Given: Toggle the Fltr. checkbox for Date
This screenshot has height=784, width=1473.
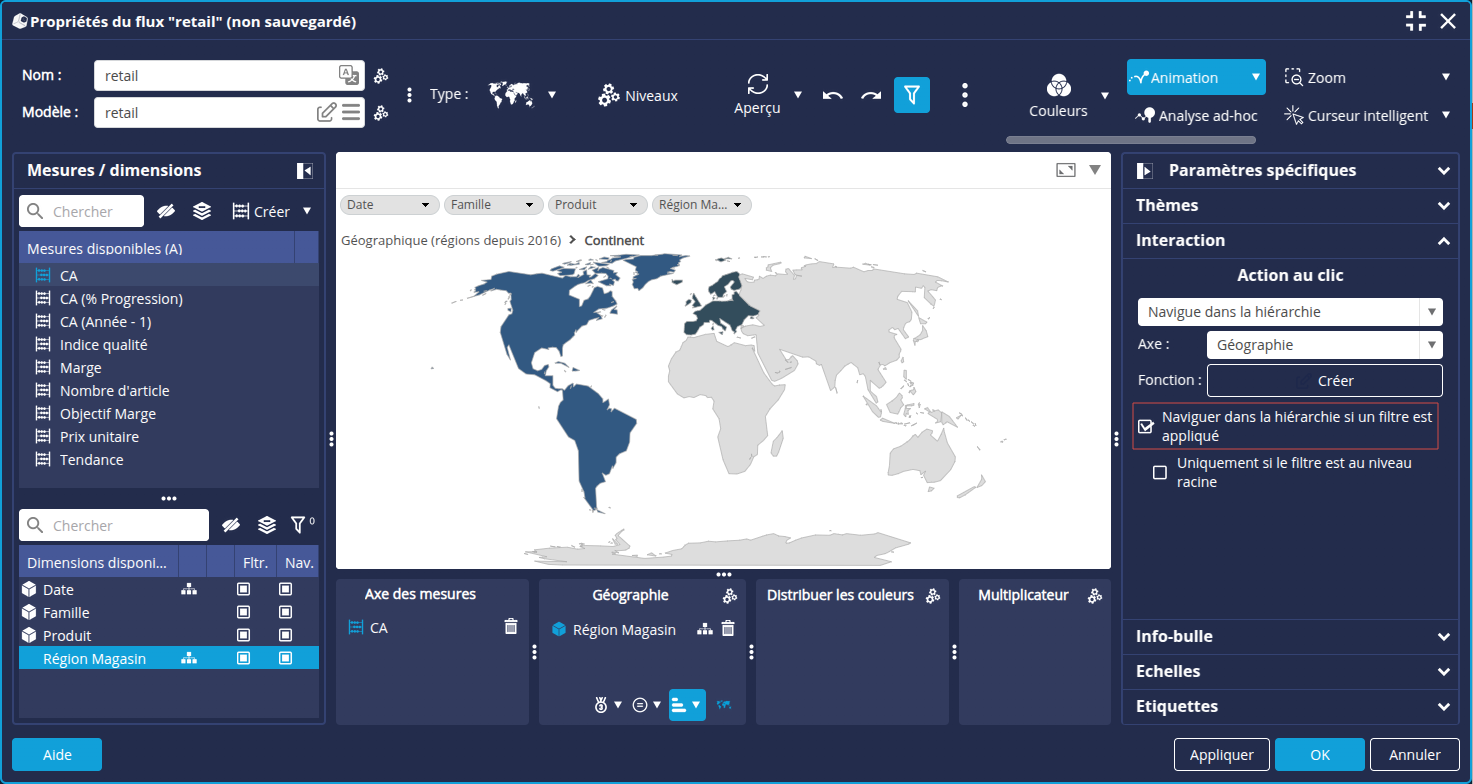Looking at the screenshot, I should (x=243, y=590).
